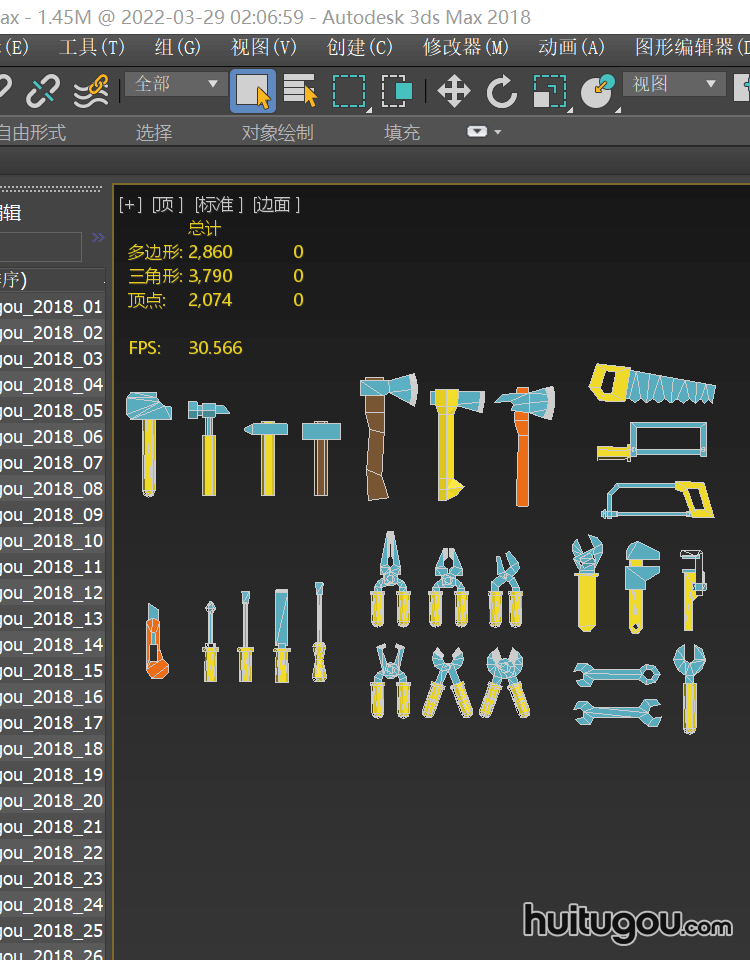Activate the Select Object tool
The image size is (750, 960).
(253, 91)
